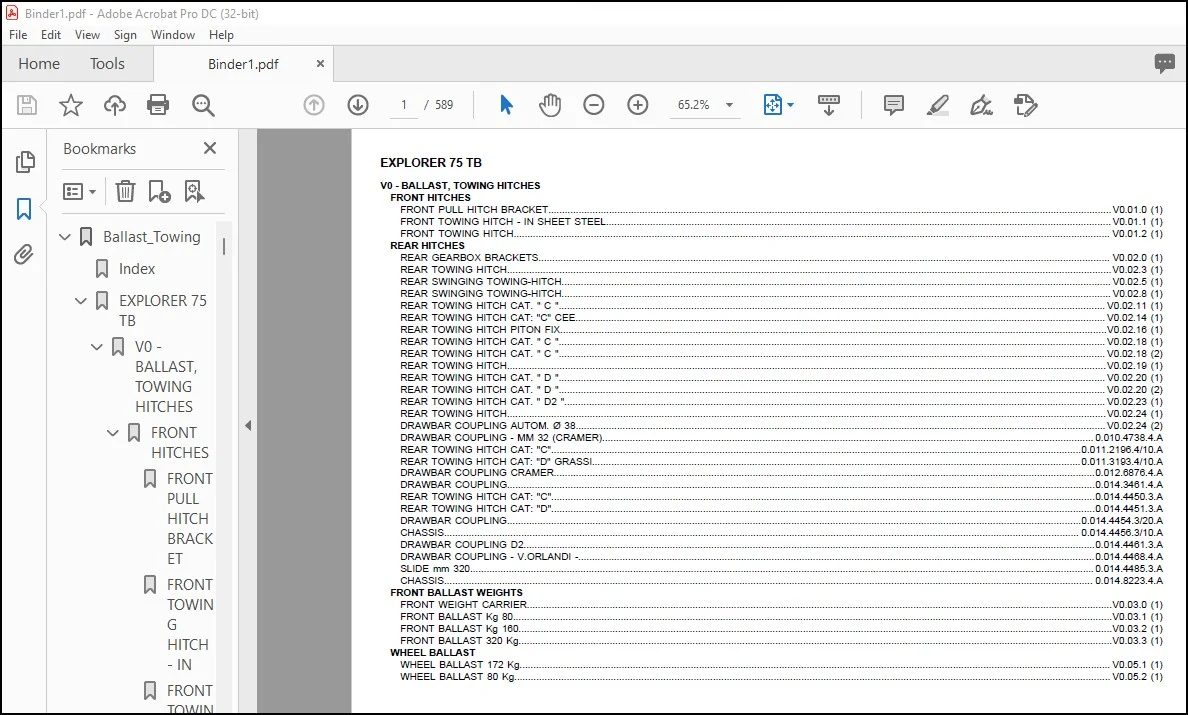This screenshot has width=1188, height=715.
Task: Open the Help menu
Action: click(x=221, y=35)
